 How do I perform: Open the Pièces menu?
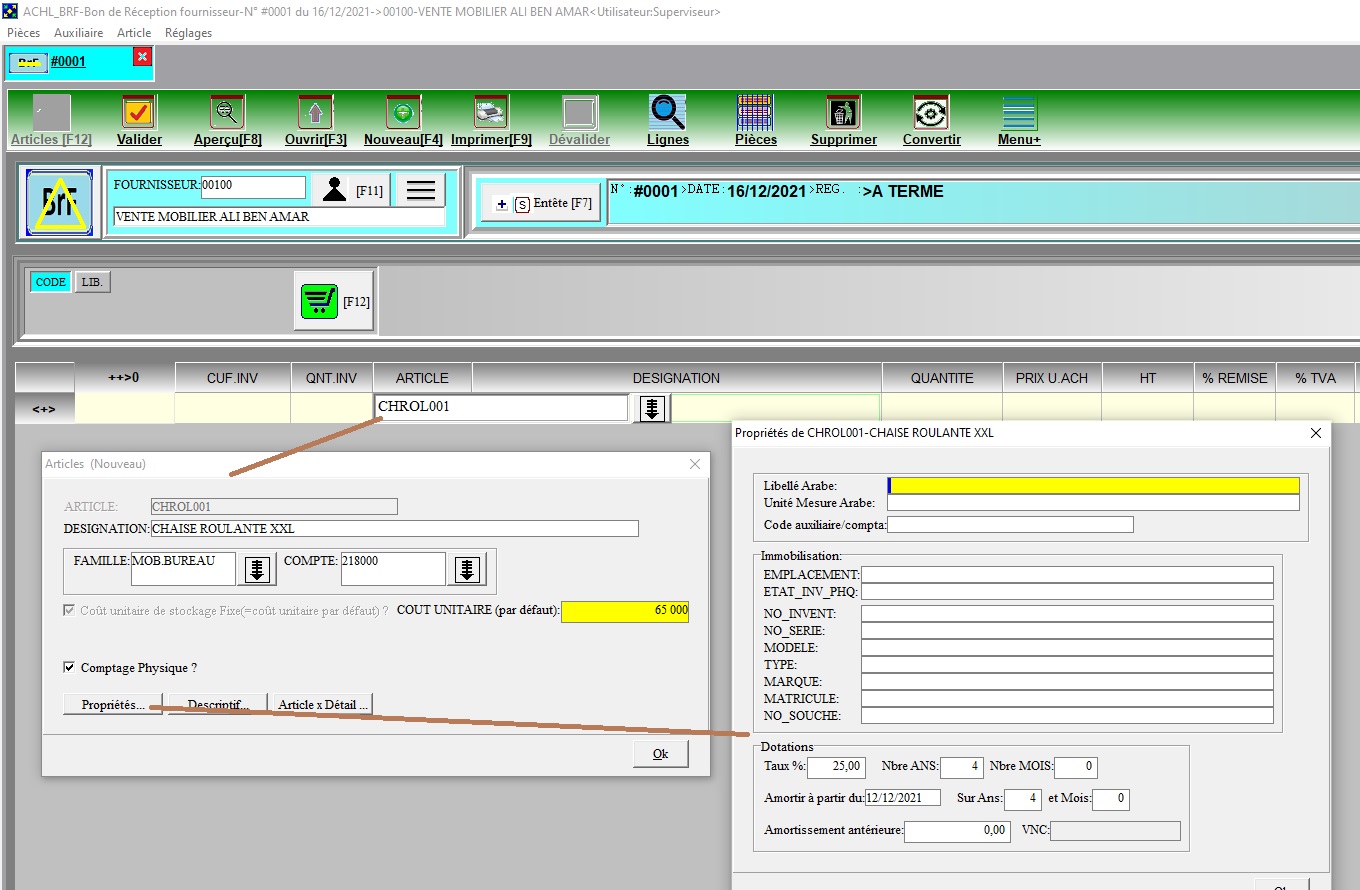coord(24,33)
